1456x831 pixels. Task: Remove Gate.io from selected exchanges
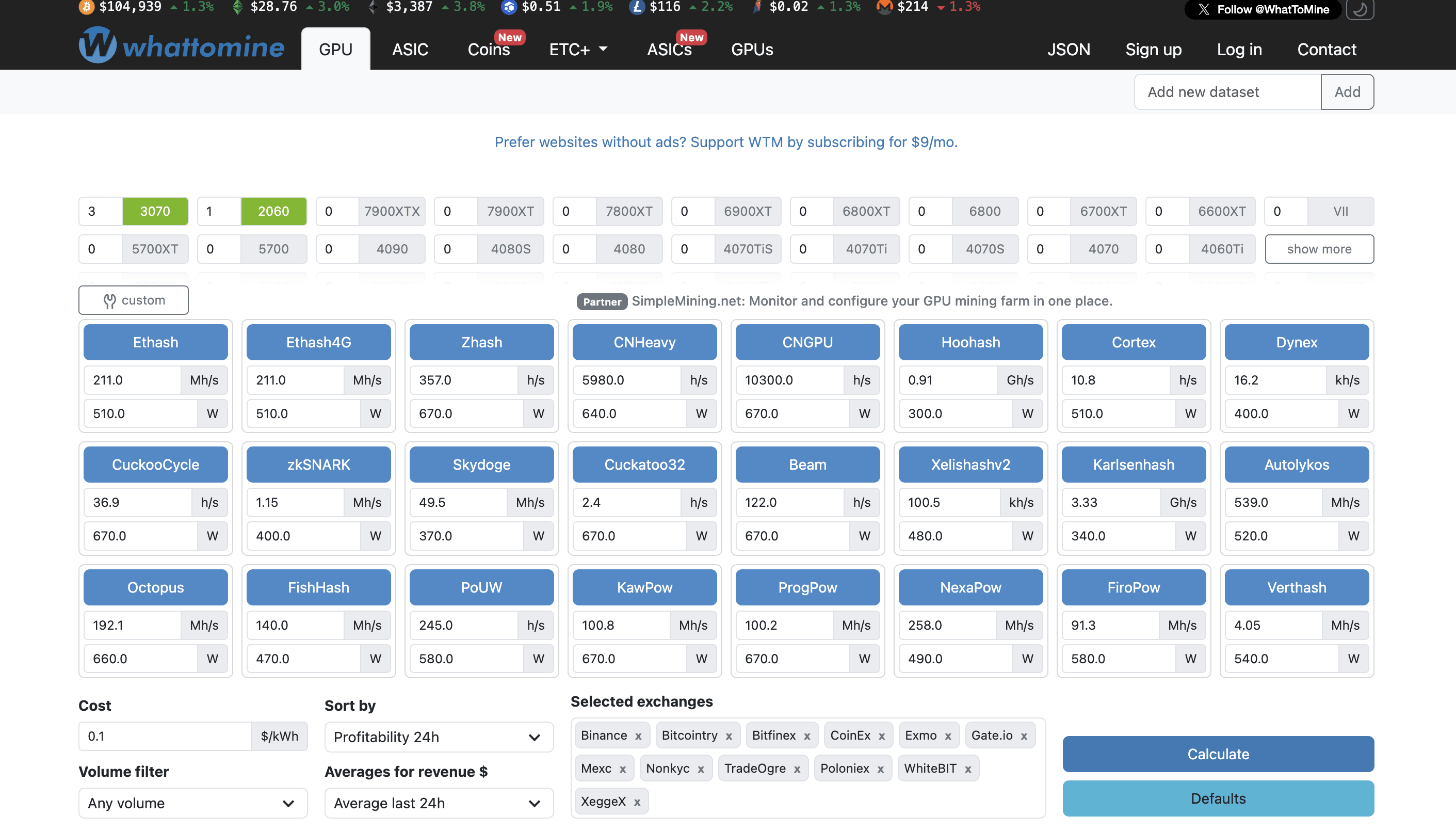[1024, 736]
